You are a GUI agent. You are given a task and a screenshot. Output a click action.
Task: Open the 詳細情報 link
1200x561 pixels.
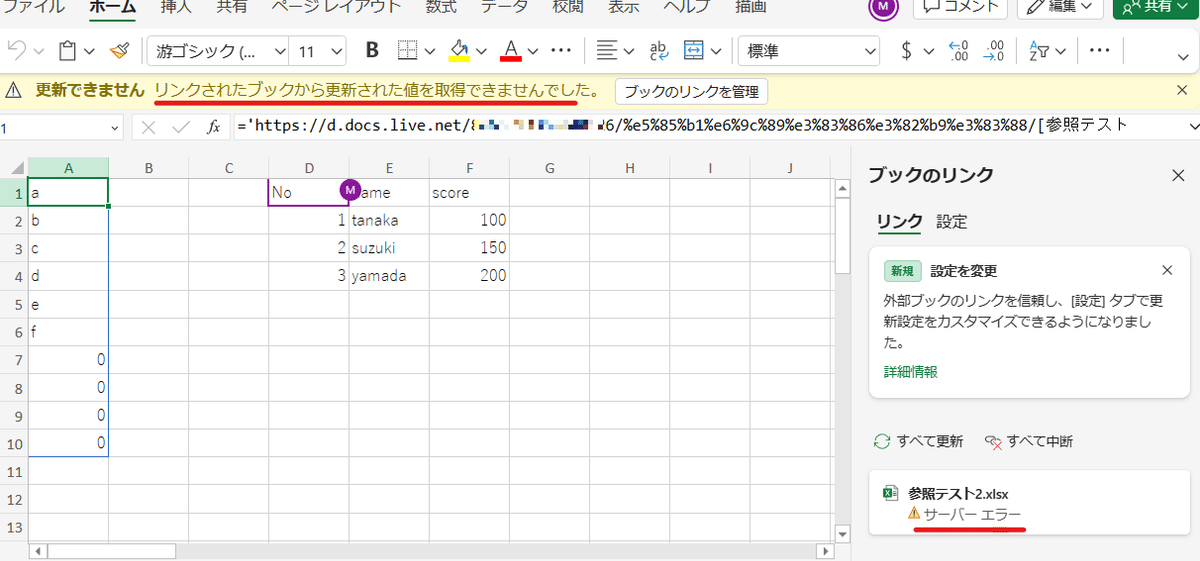[911, 371]
